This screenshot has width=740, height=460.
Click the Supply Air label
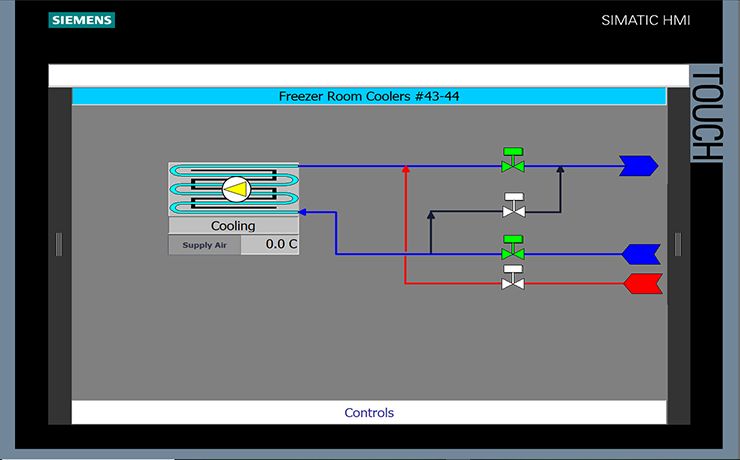click(204, 245)
